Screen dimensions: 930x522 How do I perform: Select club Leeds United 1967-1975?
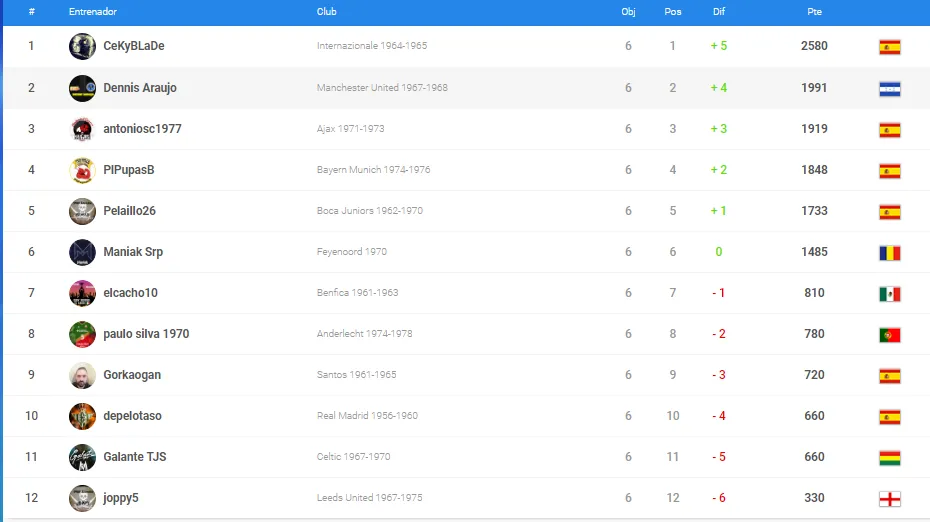(370, 498)
